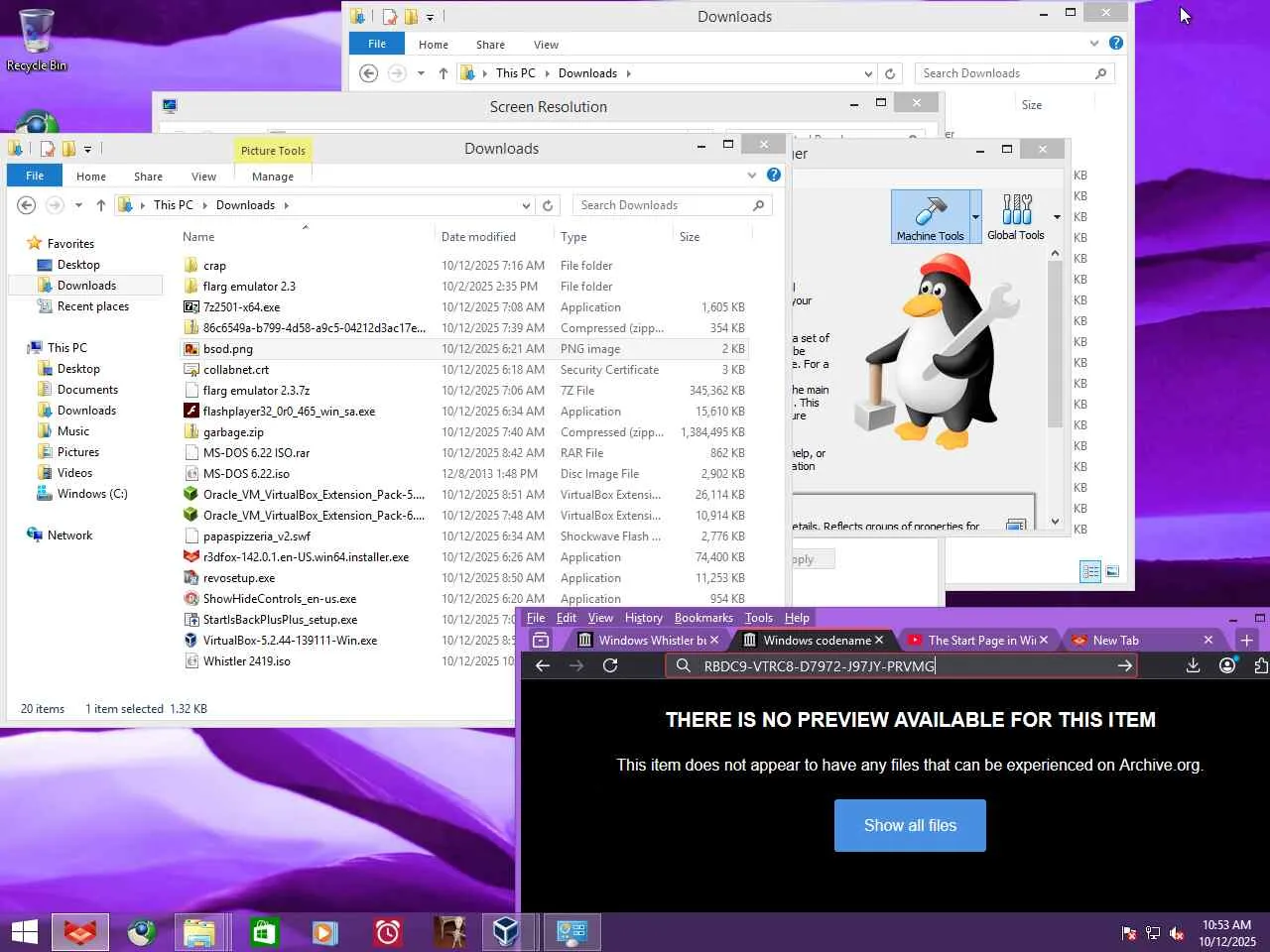Click the Show all files button
Image resolution: width=1270 pixels, height=952 pixels.
[x=910, y=825]
